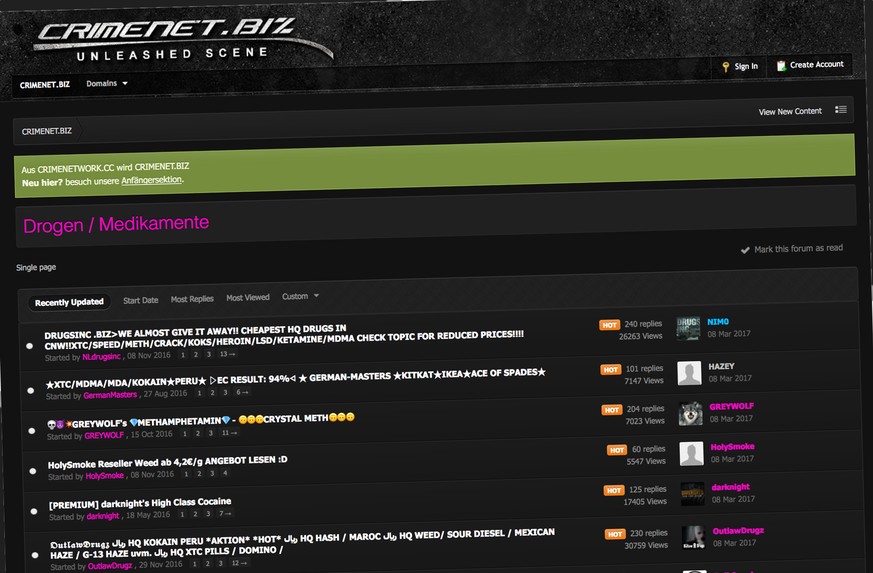Click the clipboard icon beside Create Account
The height and width of the screenshot is (573, 873).
point(781,65)
